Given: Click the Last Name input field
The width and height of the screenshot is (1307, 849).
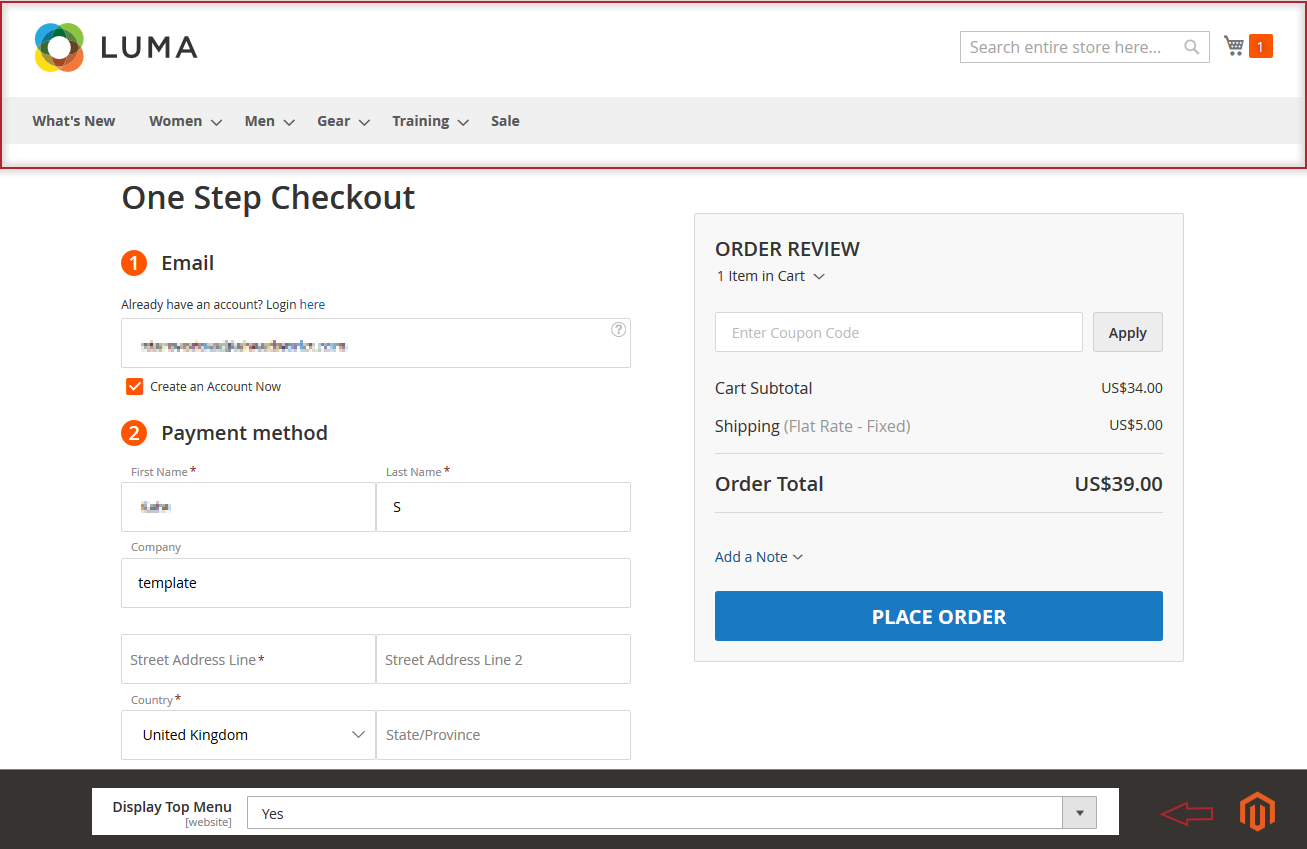Looking at the screenshot, I should point(503,507).
